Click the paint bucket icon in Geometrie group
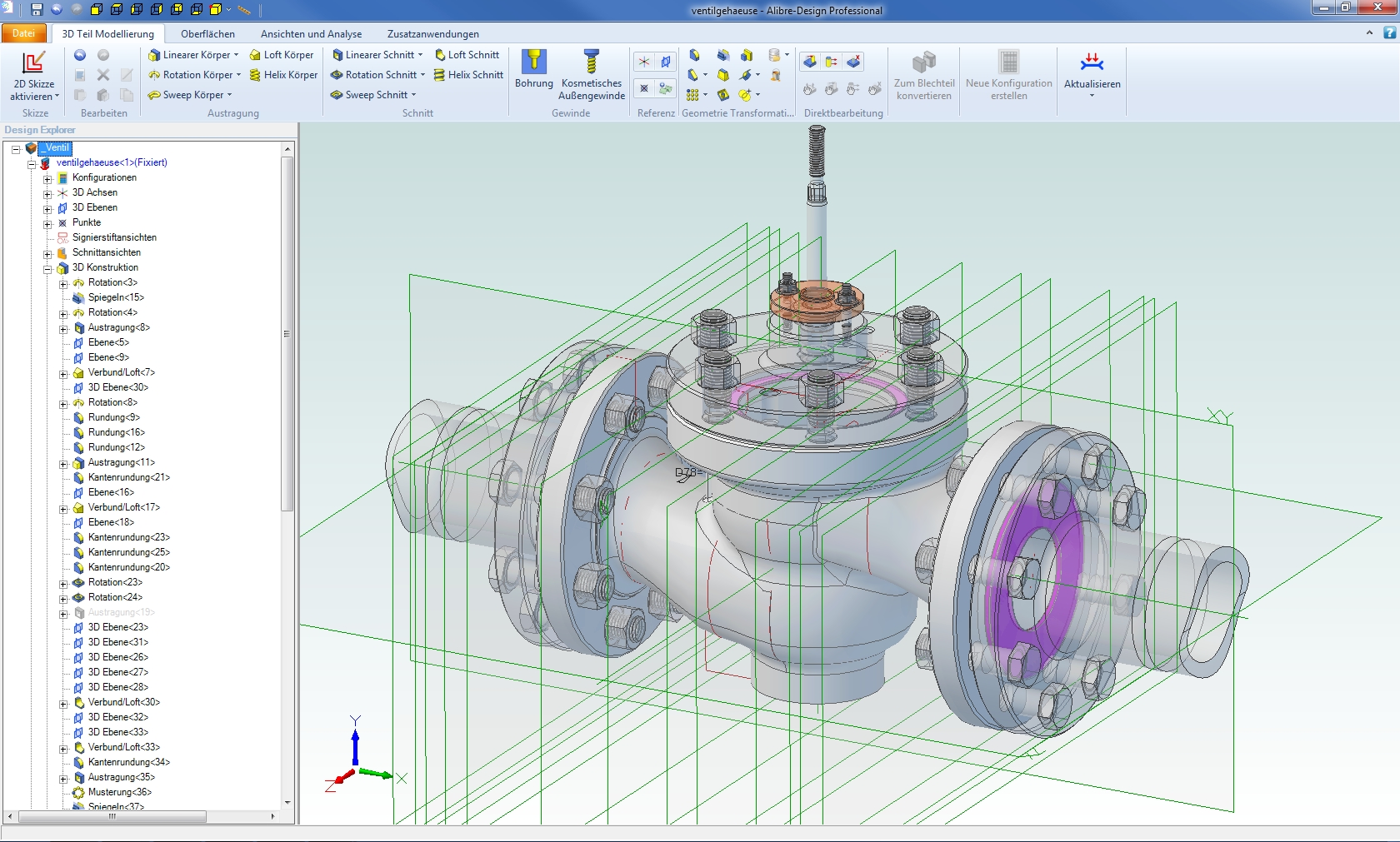 coord(776,75)
